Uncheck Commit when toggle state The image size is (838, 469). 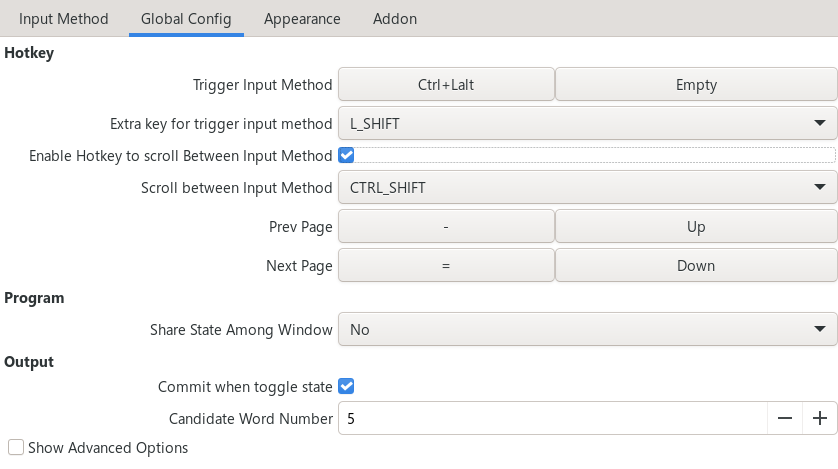click(x=347, y=386)
